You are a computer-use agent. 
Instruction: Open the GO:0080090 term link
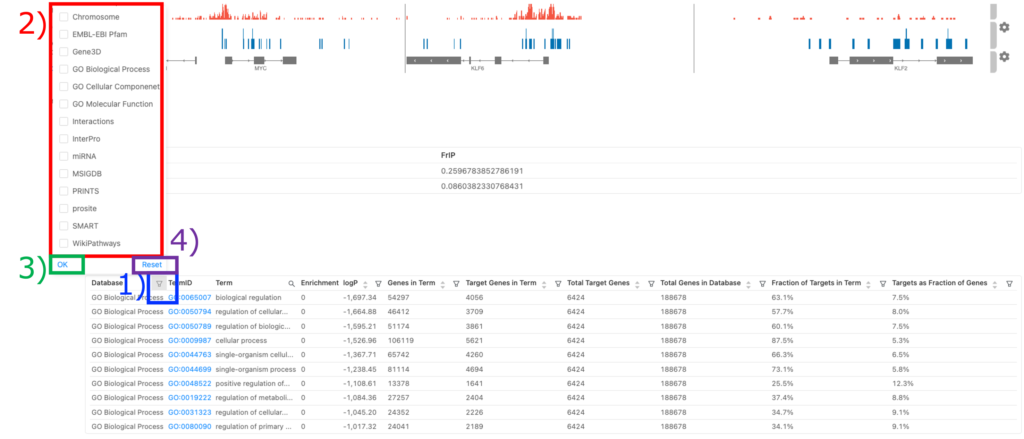pyautogui.click(x=189, y=427)
